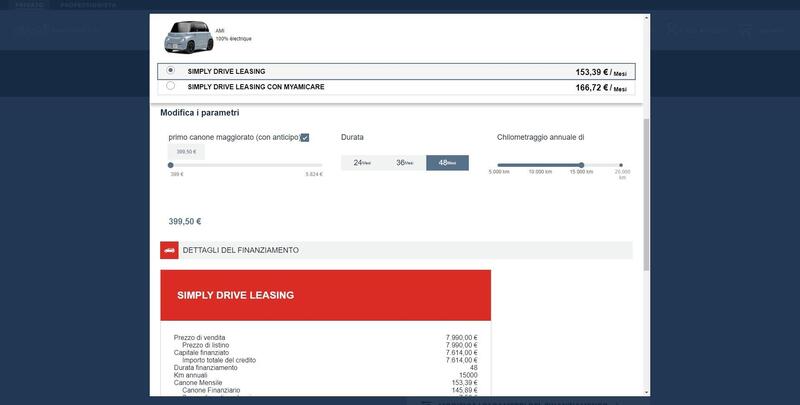
Task: Choose the 48 months duration
Action: click(447, 163)
